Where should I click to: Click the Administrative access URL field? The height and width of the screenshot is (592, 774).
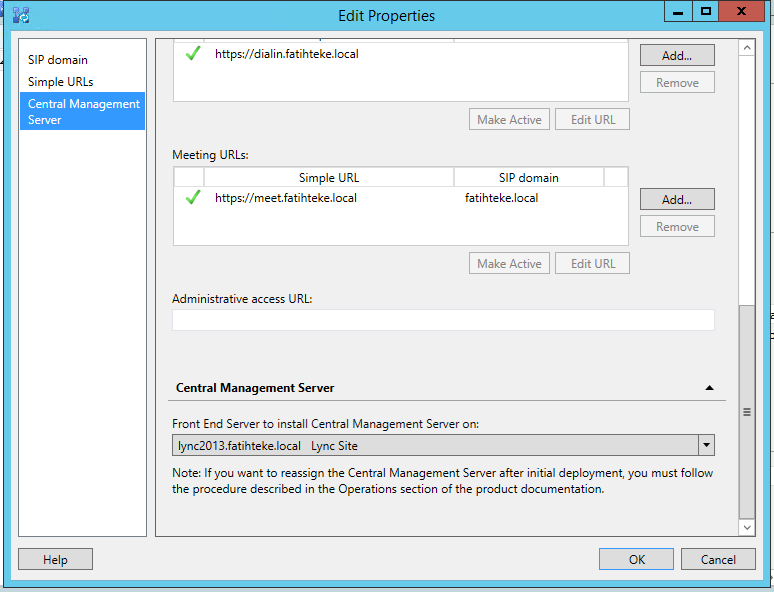[443, 320]
